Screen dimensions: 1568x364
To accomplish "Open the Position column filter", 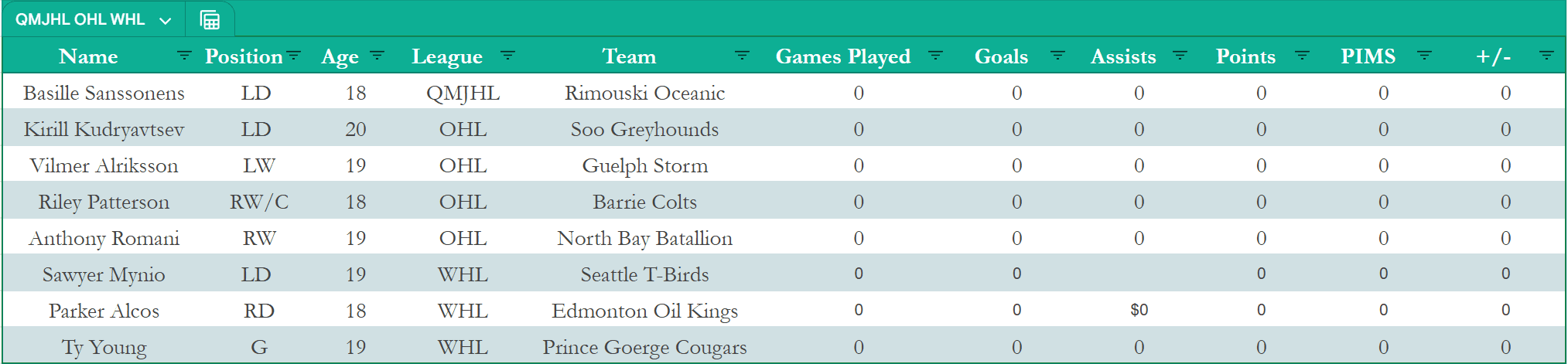I will coord(293,56).
